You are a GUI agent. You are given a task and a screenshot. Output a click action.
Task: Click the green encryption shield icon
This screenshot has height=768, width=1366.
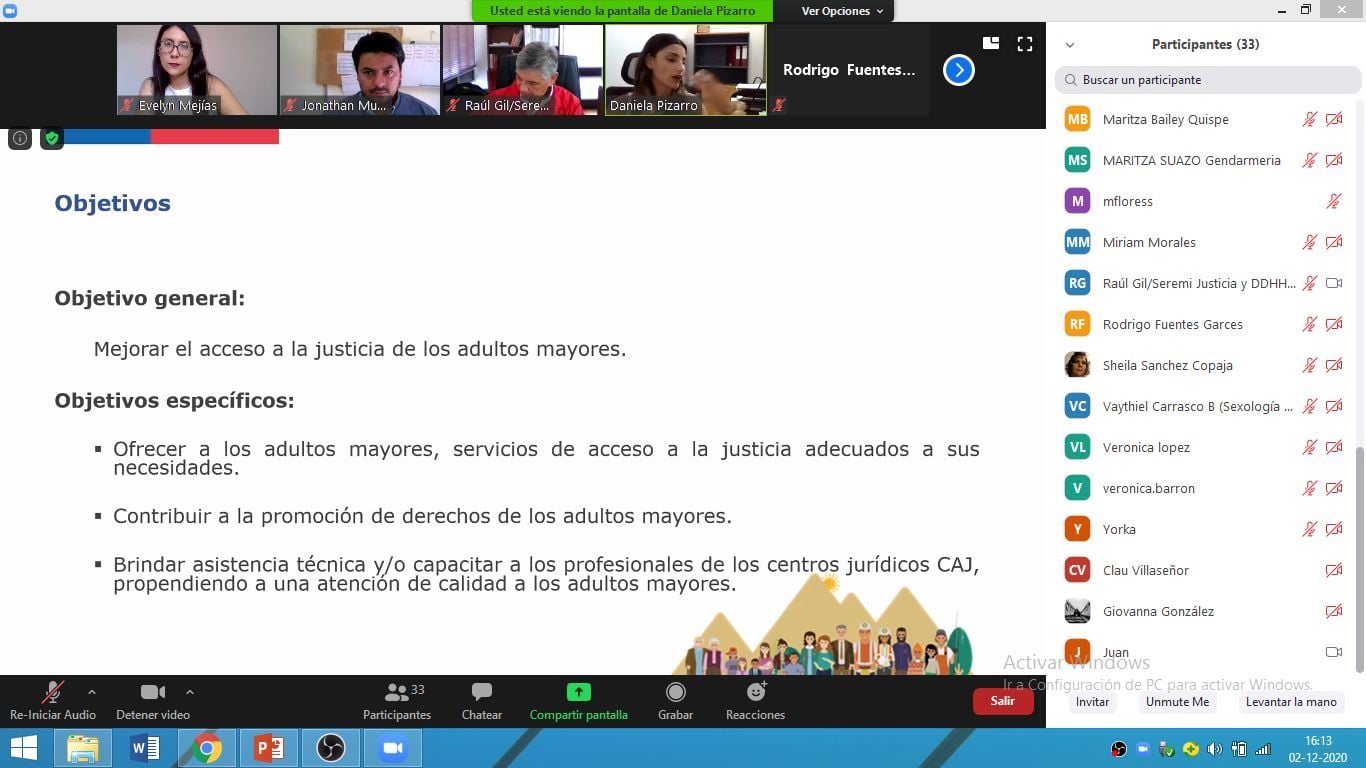pos(52,138)
